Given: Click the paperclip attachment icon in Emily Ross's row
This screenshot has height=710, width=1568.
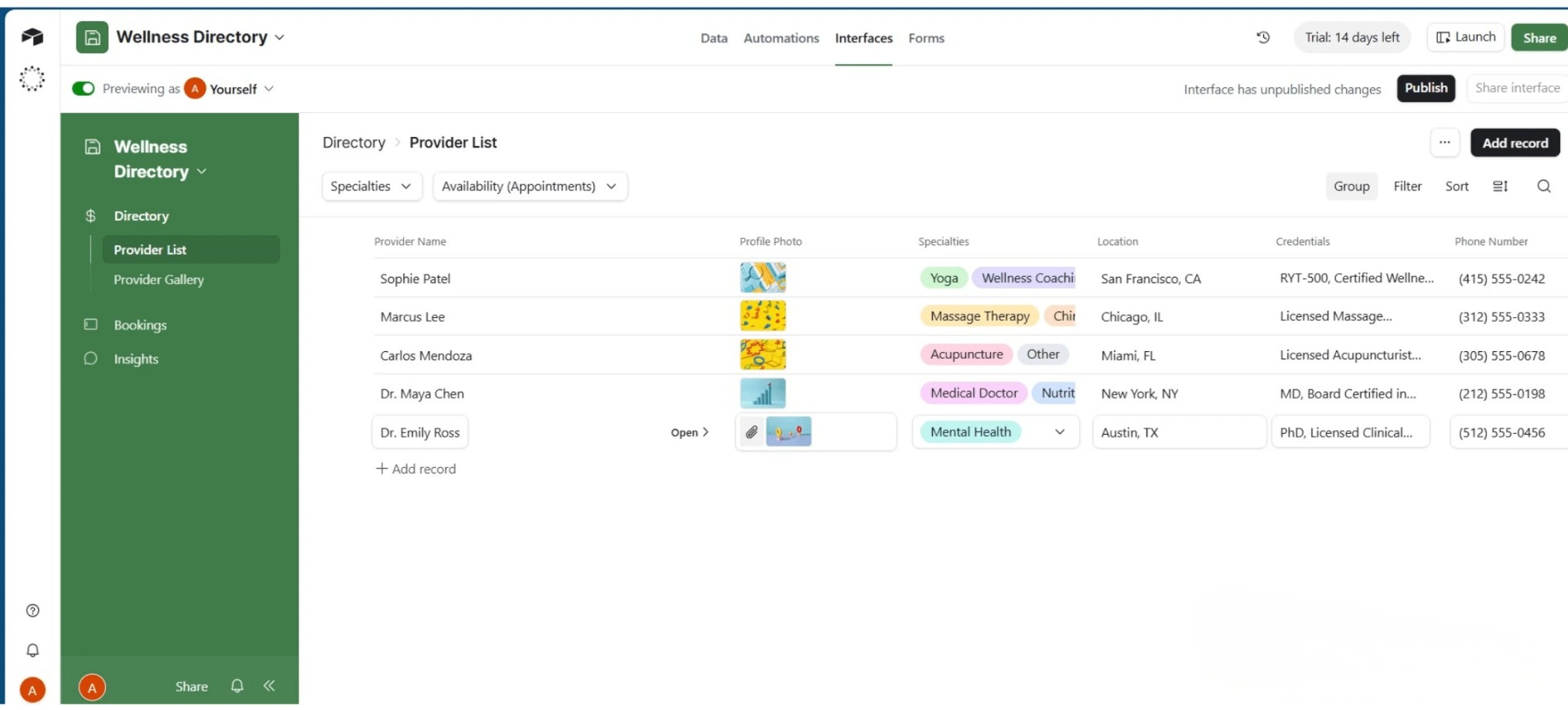Looking at the screenshot, I should click(751, 432).
